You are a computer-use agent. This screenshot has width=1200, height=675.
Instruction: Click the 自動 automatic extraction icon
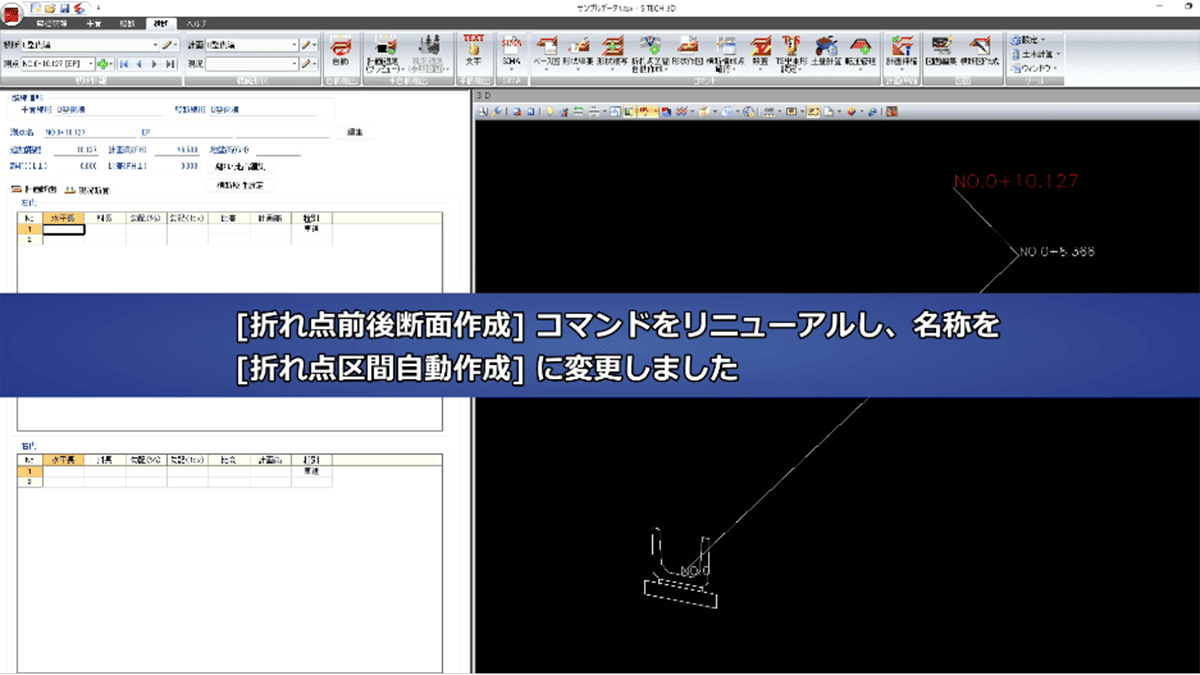click(340, 52)
